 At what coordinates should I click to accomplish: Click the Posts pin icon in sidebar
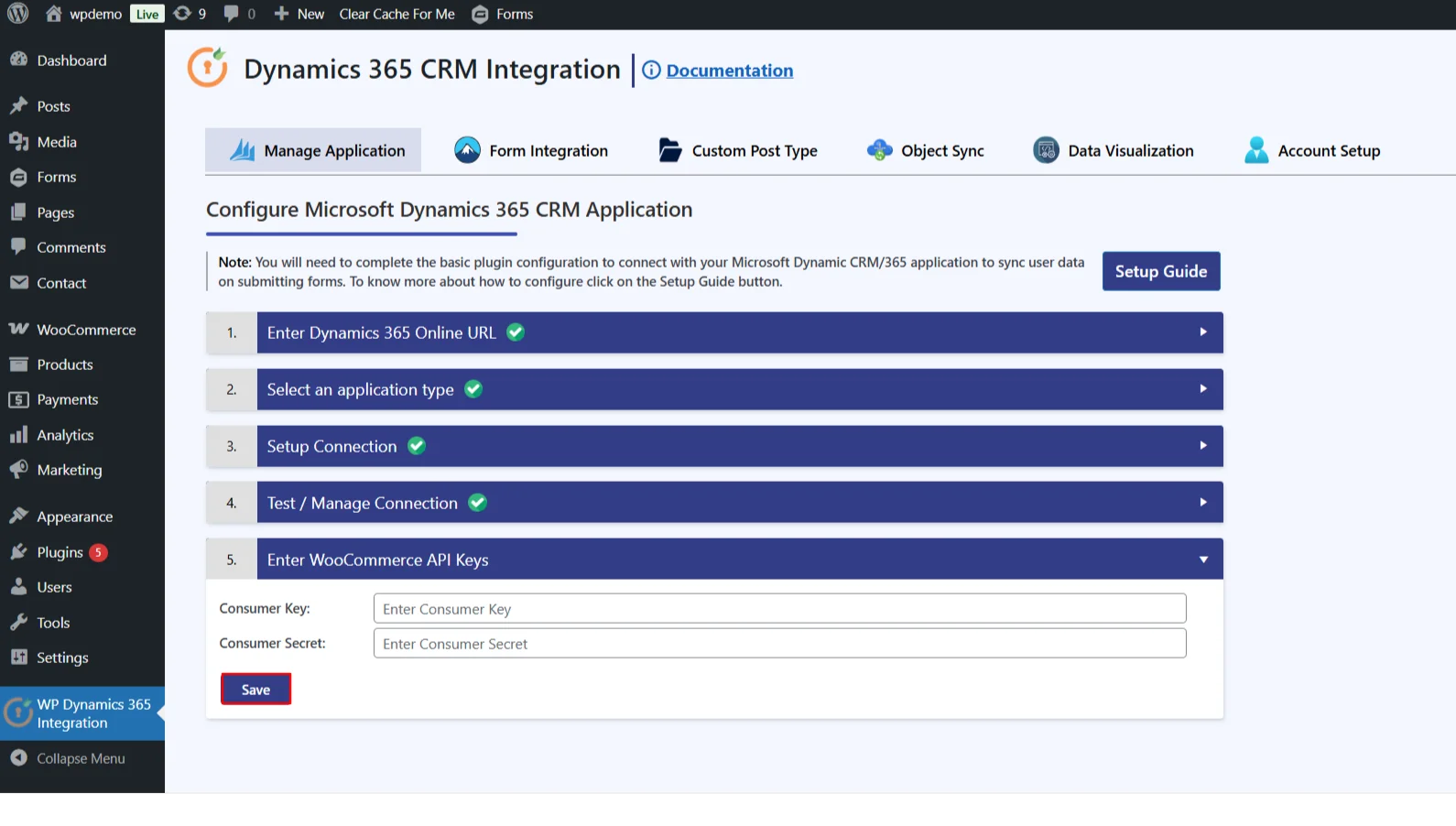click(18, 105)
